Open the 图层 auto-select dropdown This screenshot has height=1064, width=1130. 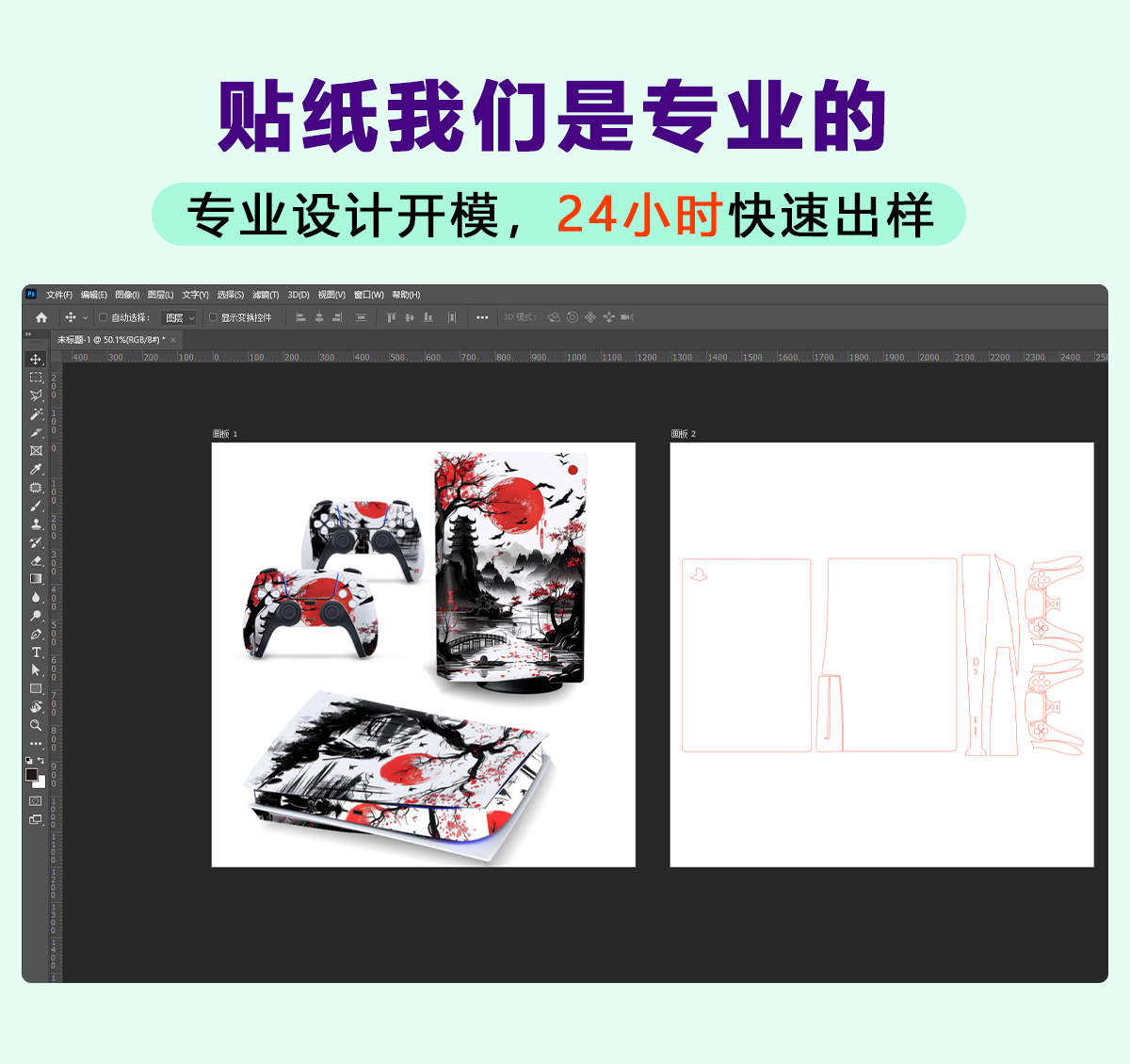point(177,317)
